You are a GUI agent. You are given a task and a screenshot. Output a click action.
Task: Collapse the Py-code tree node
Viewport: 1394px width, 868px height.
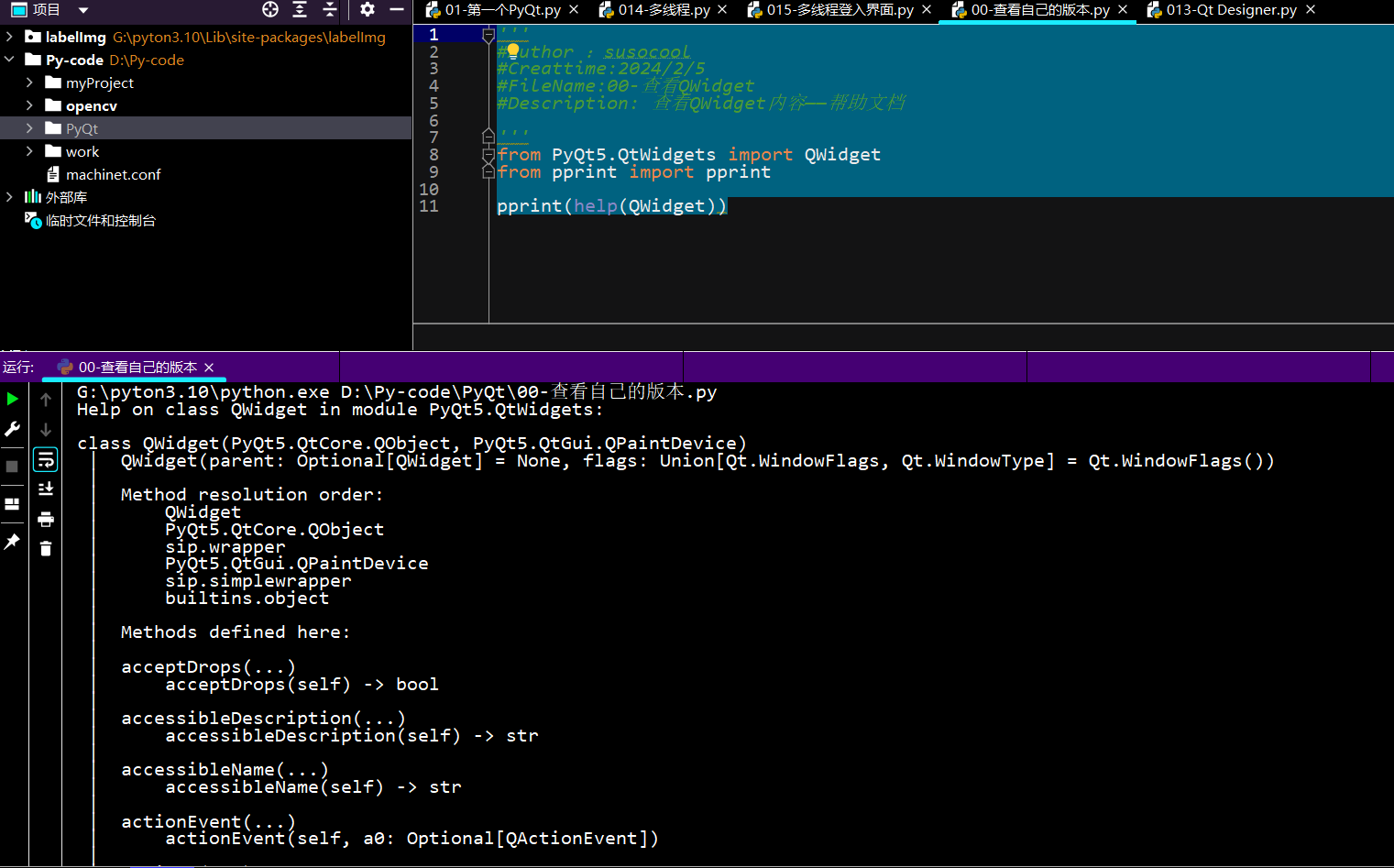pos(9,60)
